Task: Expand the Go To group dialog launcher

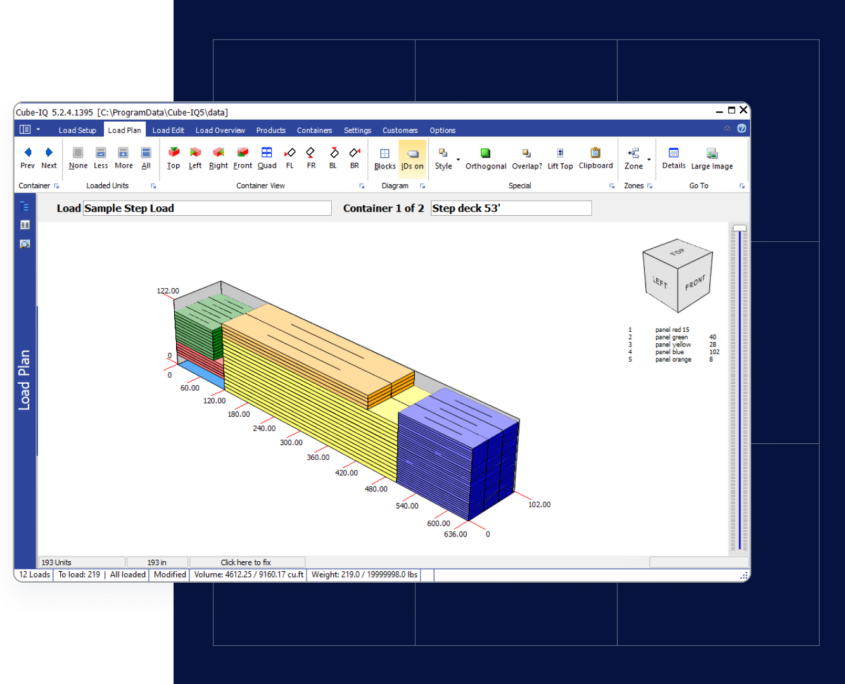Action: (x=742, y=186)
